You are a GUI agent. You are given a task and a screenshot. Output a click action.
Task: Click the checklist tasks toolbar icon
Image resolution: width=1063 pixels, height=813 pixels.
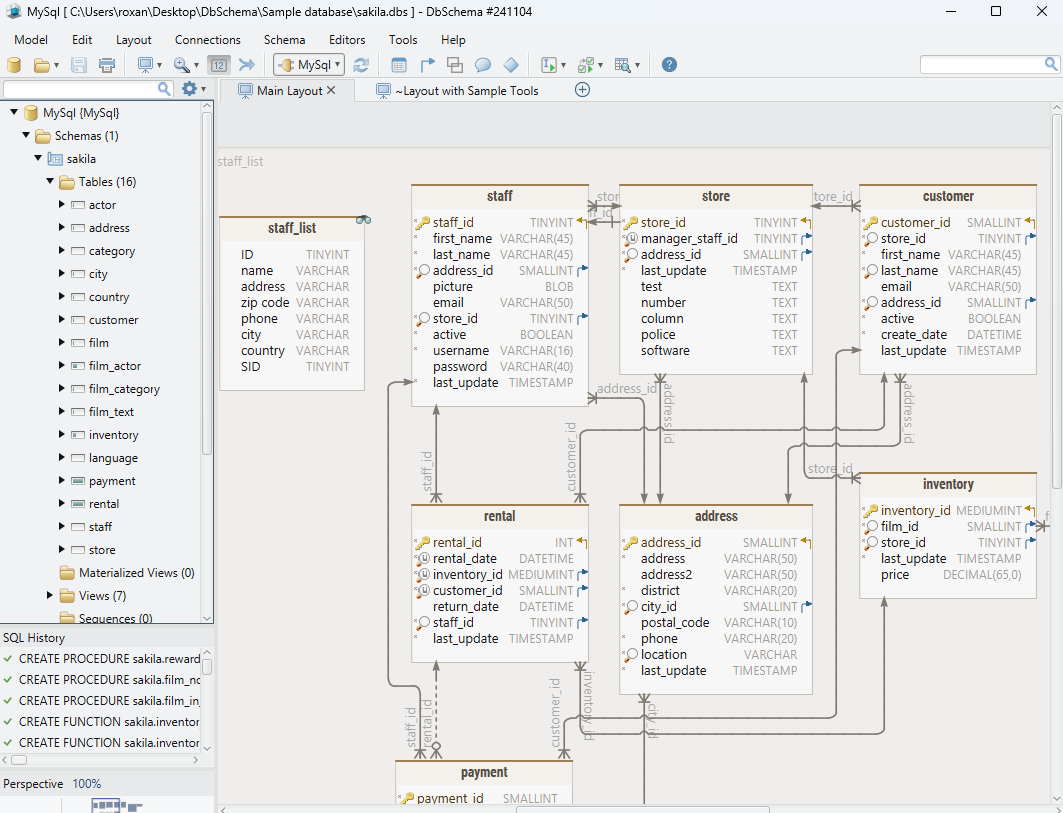586,65
